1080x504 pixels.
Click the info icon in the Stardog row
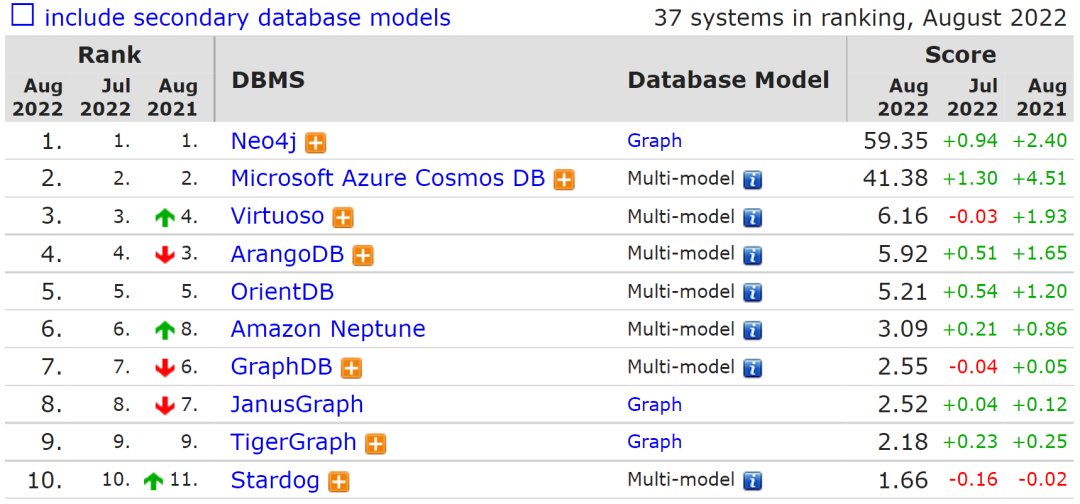[x=752, y=481]
